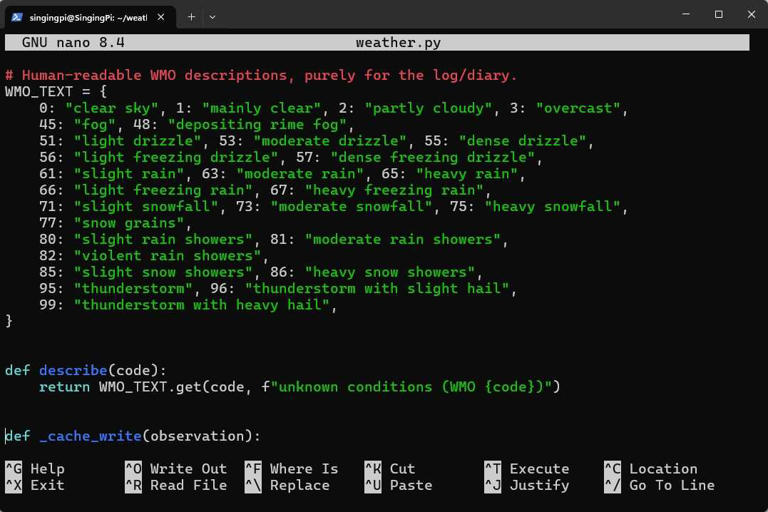Open a new terminal tab with plus button

[192, 17]
